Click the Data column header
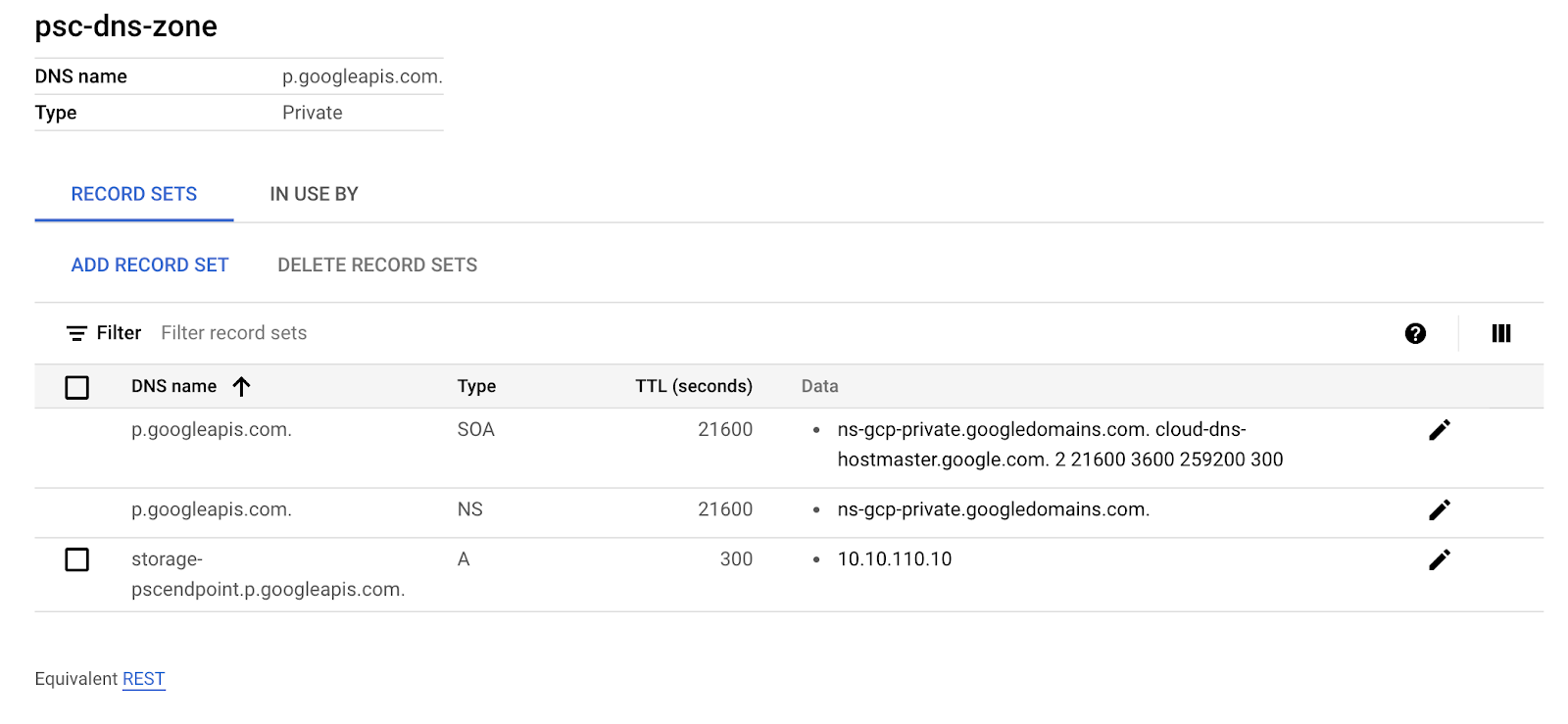This screenshot has height=724, width=1568. [x=819, y=386]
